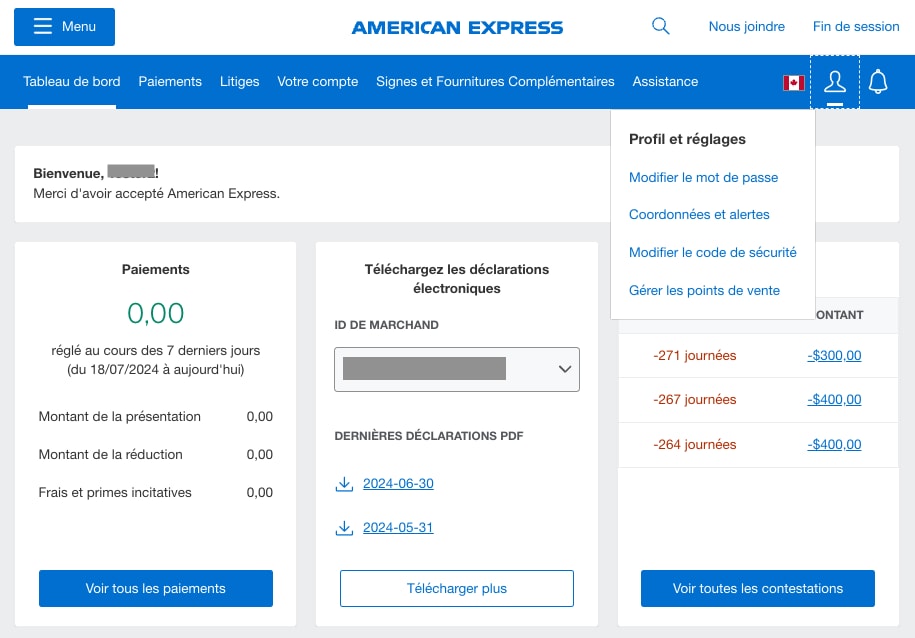Click the download icon beside 2024-05-31
The width and height of the screenshot is (915, 638).
click(344, 527)
